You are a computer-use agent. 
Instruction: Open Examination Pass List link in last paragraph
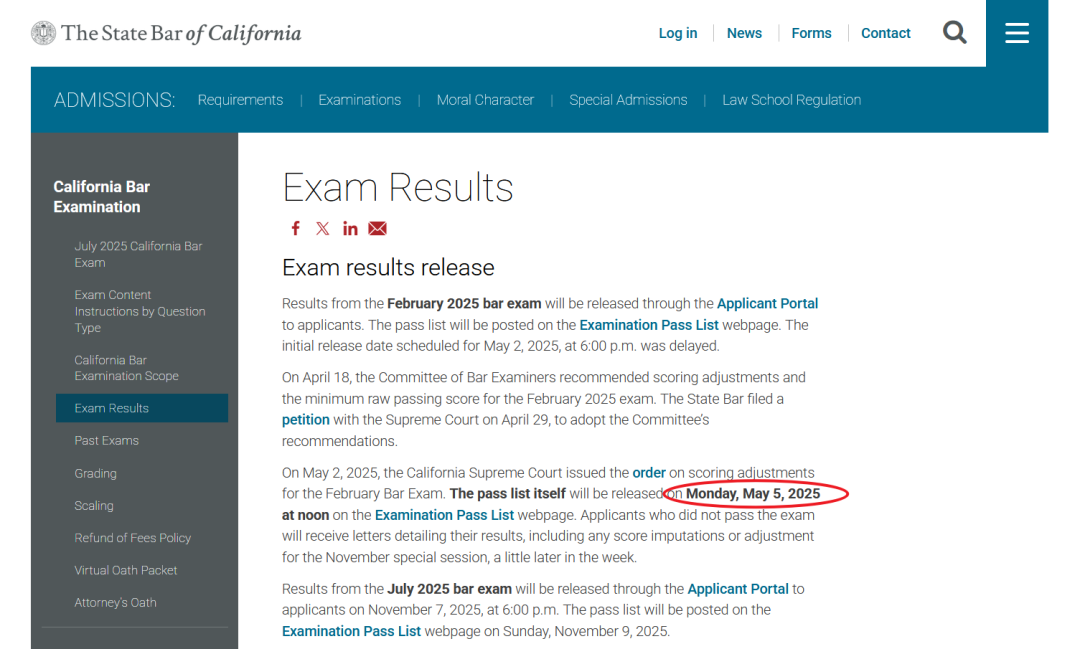coord(351,631)
